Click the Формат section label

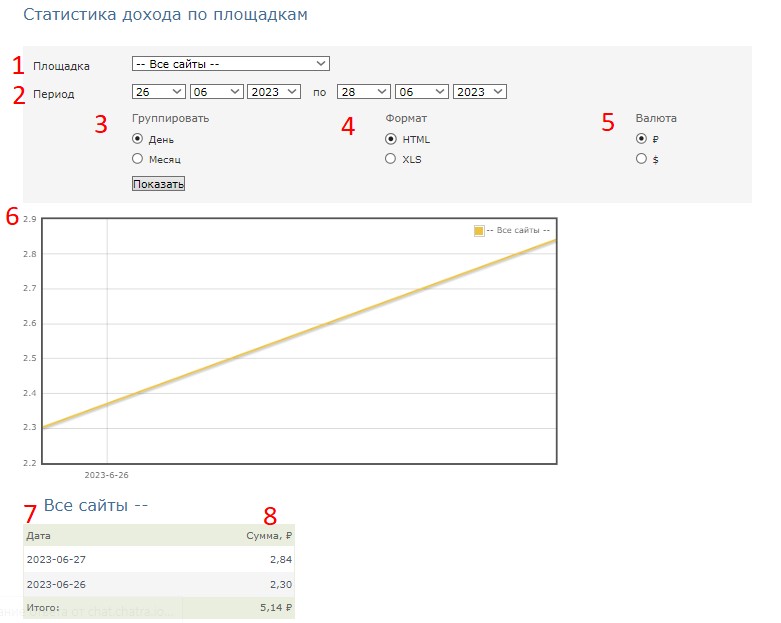click(x=406, y=119)
